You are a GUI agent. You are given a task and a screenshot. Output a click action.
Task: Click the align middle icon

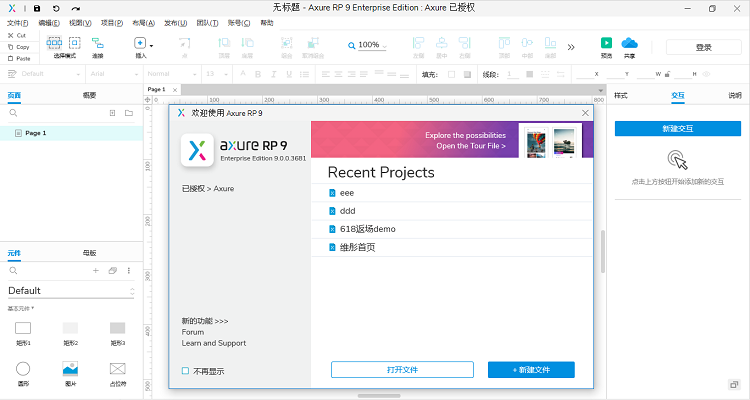tap(527, 44)
